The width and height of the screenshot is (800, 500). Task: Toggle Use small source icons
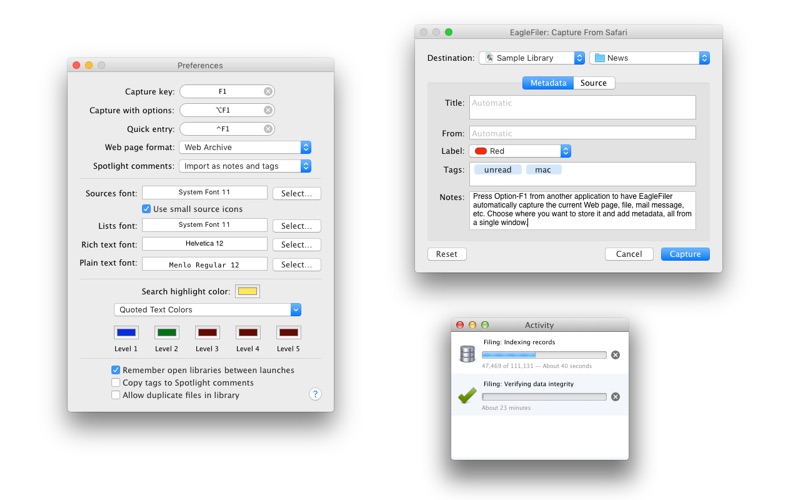(x=147, y=209)
